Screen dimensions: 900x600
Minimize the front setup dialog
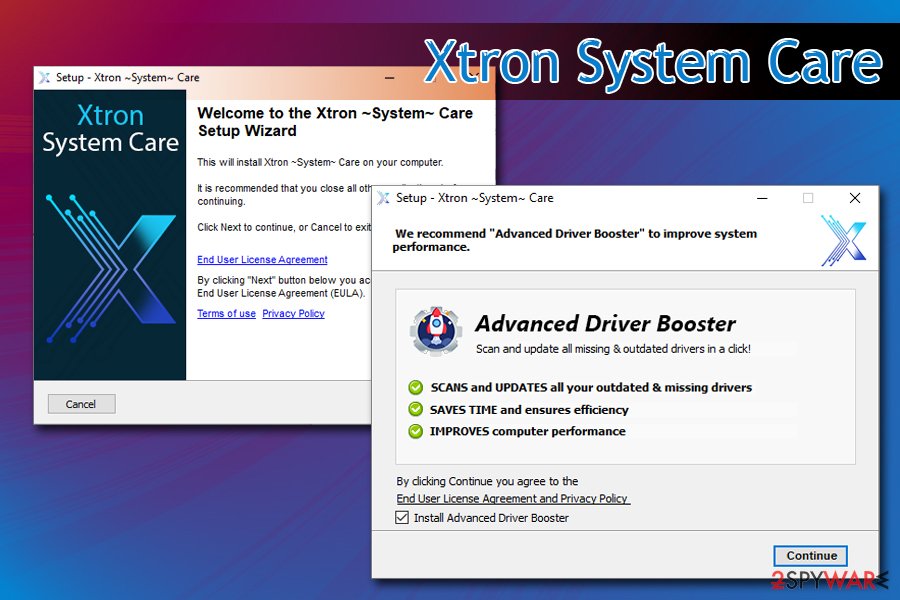coord(762,198)
